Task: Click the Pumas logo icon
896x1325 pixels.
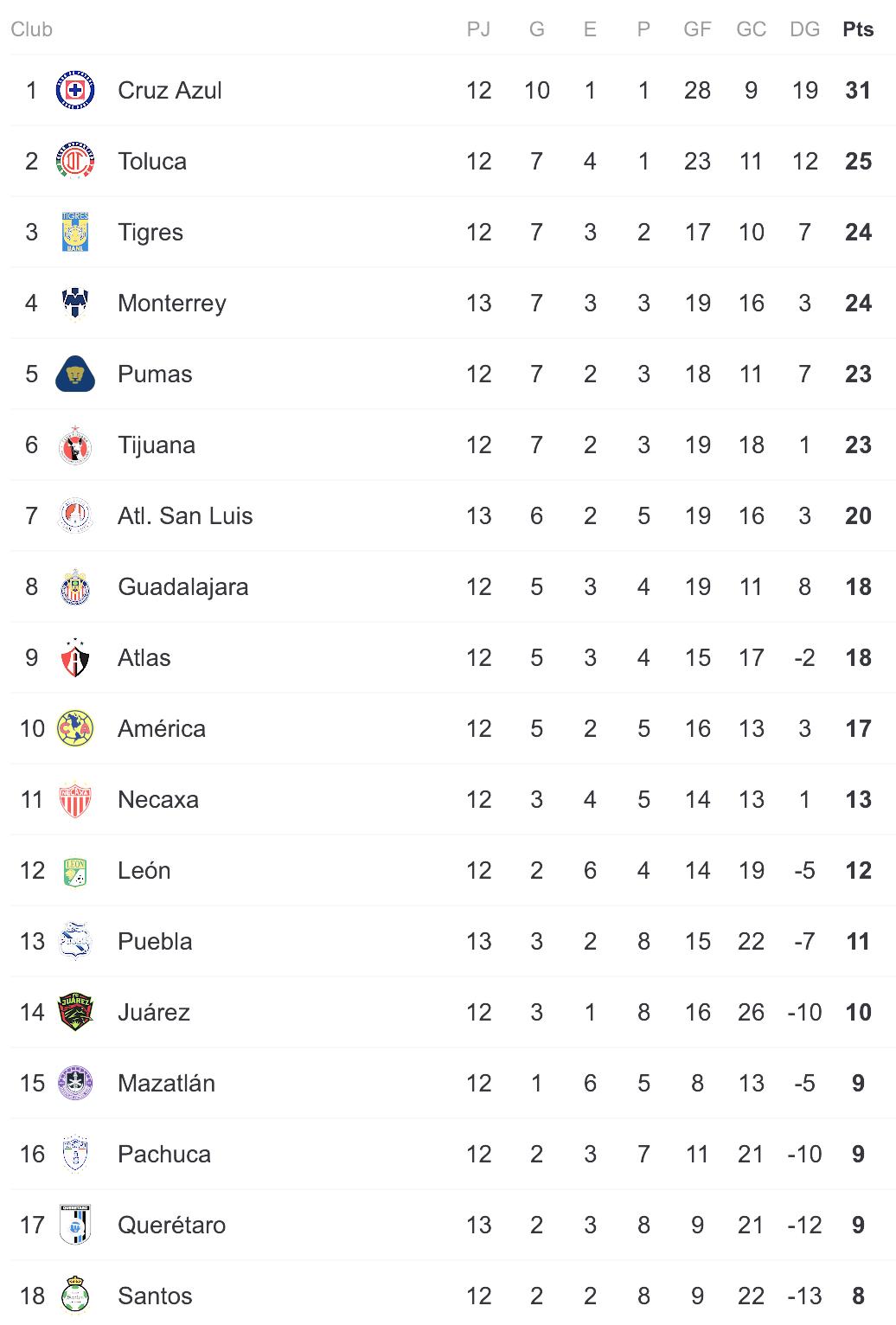Action: [x=75, y=374]
